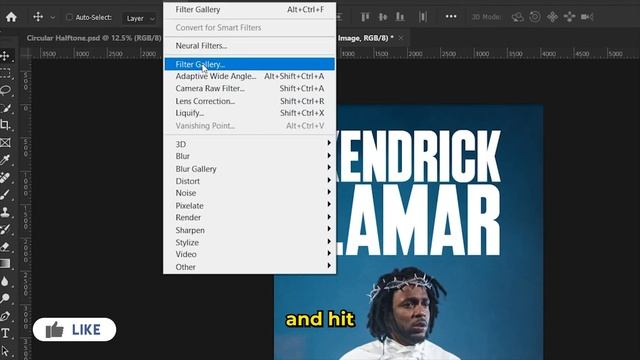This screenshot has width=640, height=360.
Task: Open the Layer auto-select dropdown
Action: [140, 18]
